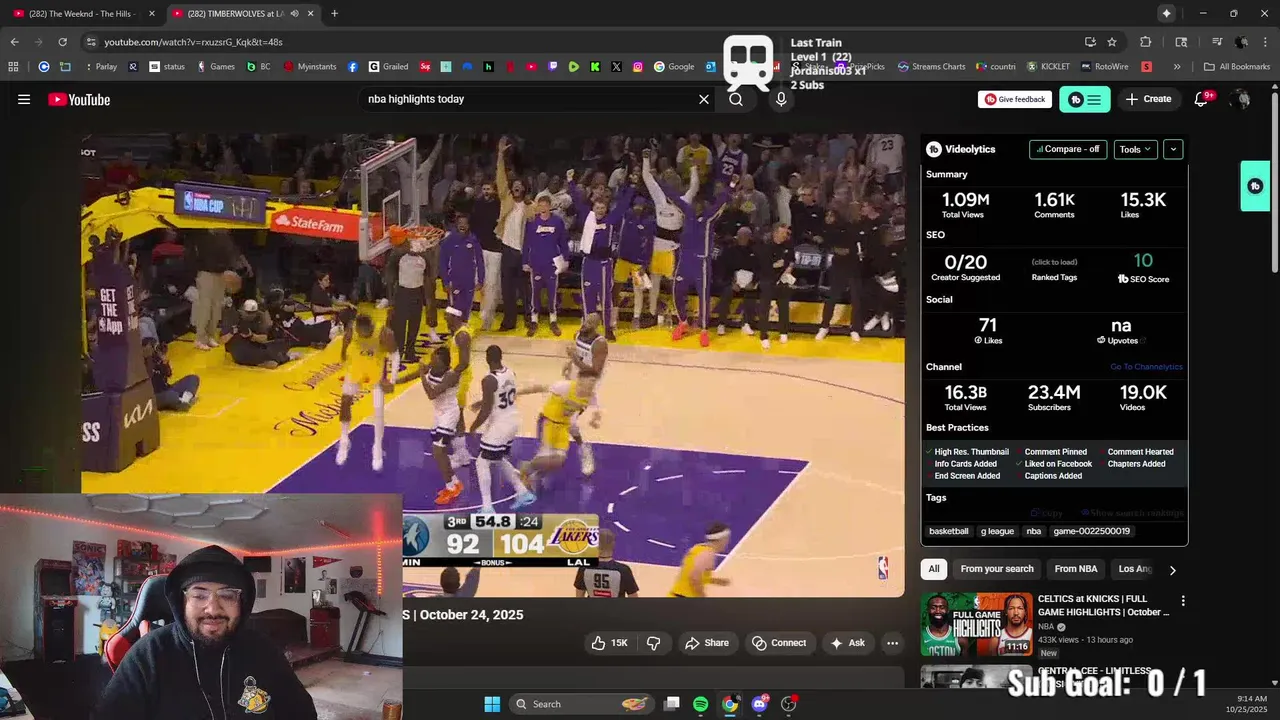Image resolution: width=1280 pixels, height=720 pixels.
Task: Click the Windows taskbar Search box
Action: tap(581, 704)
